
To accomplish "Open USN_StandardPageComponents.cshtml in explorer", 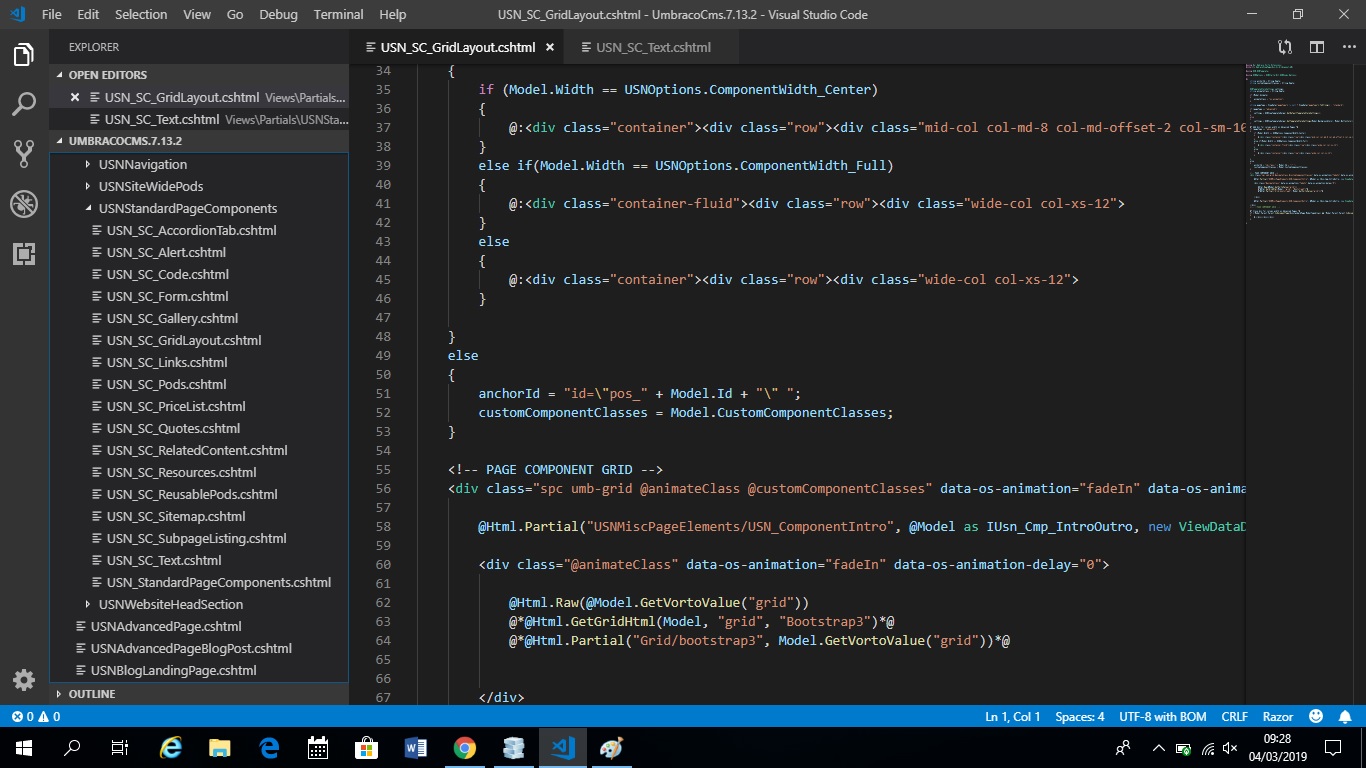I will point(219,582).
